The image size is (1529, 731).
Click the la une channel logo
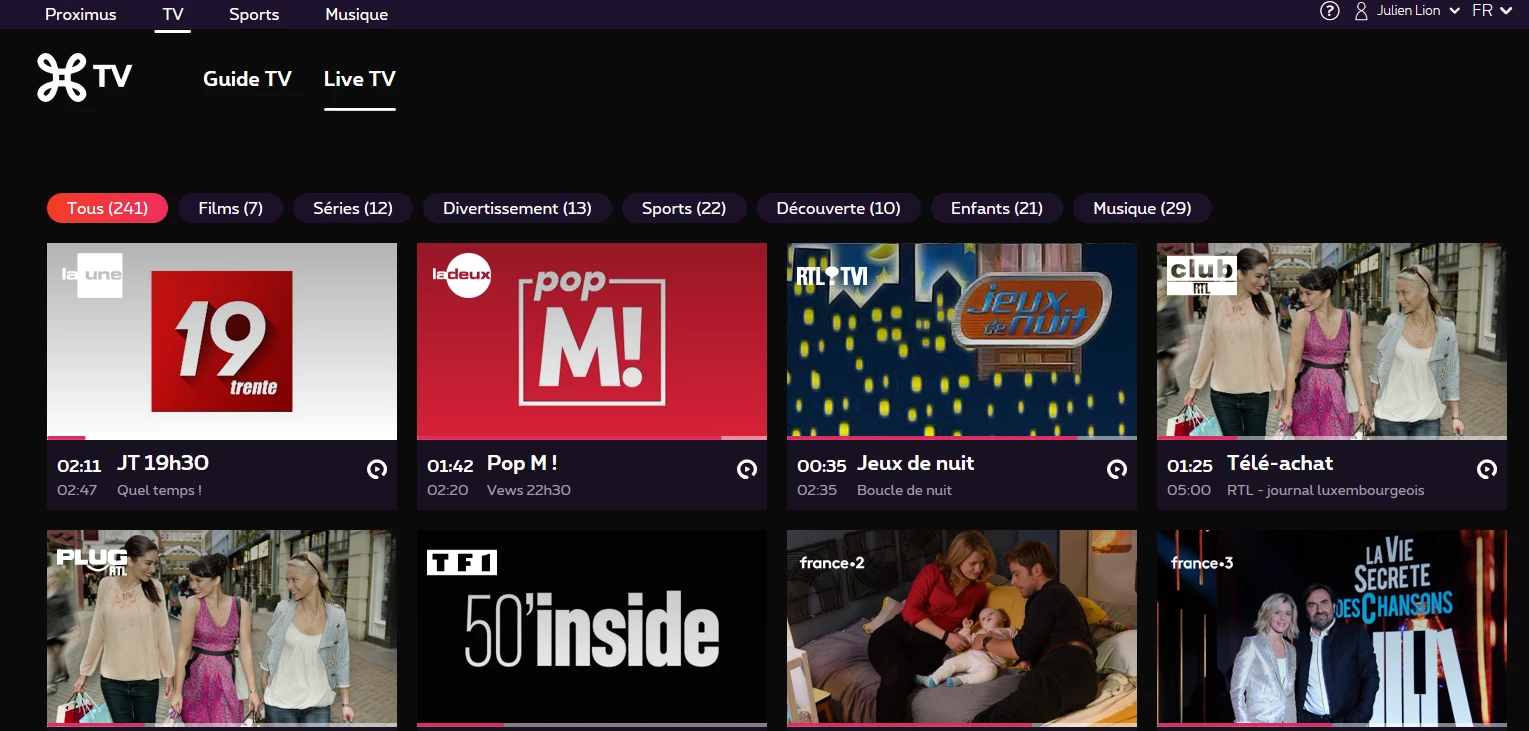(91, 275)
